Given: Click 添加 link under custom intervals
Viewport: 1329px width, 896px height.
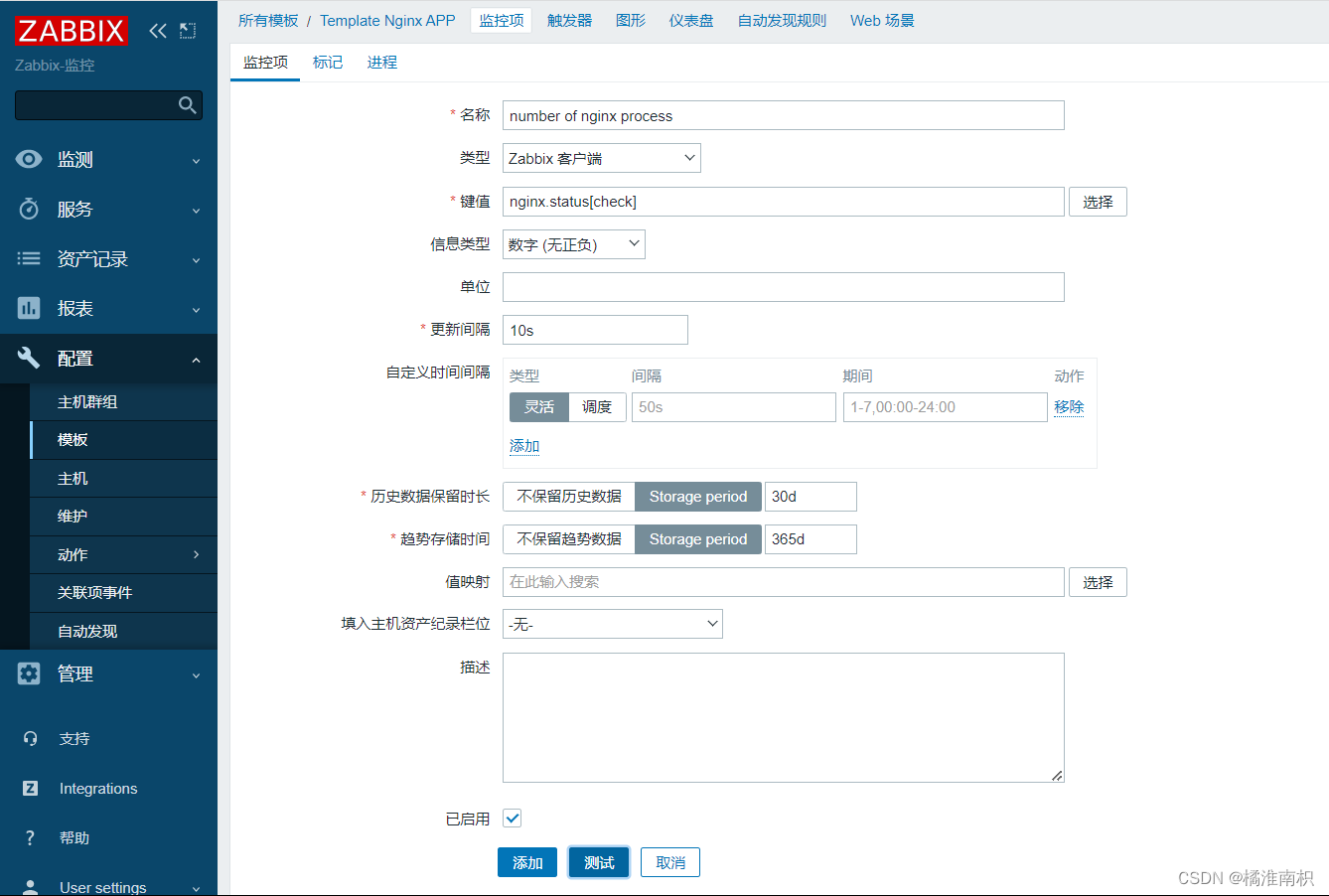Looking at the screenshot, I should click(524, 446).
